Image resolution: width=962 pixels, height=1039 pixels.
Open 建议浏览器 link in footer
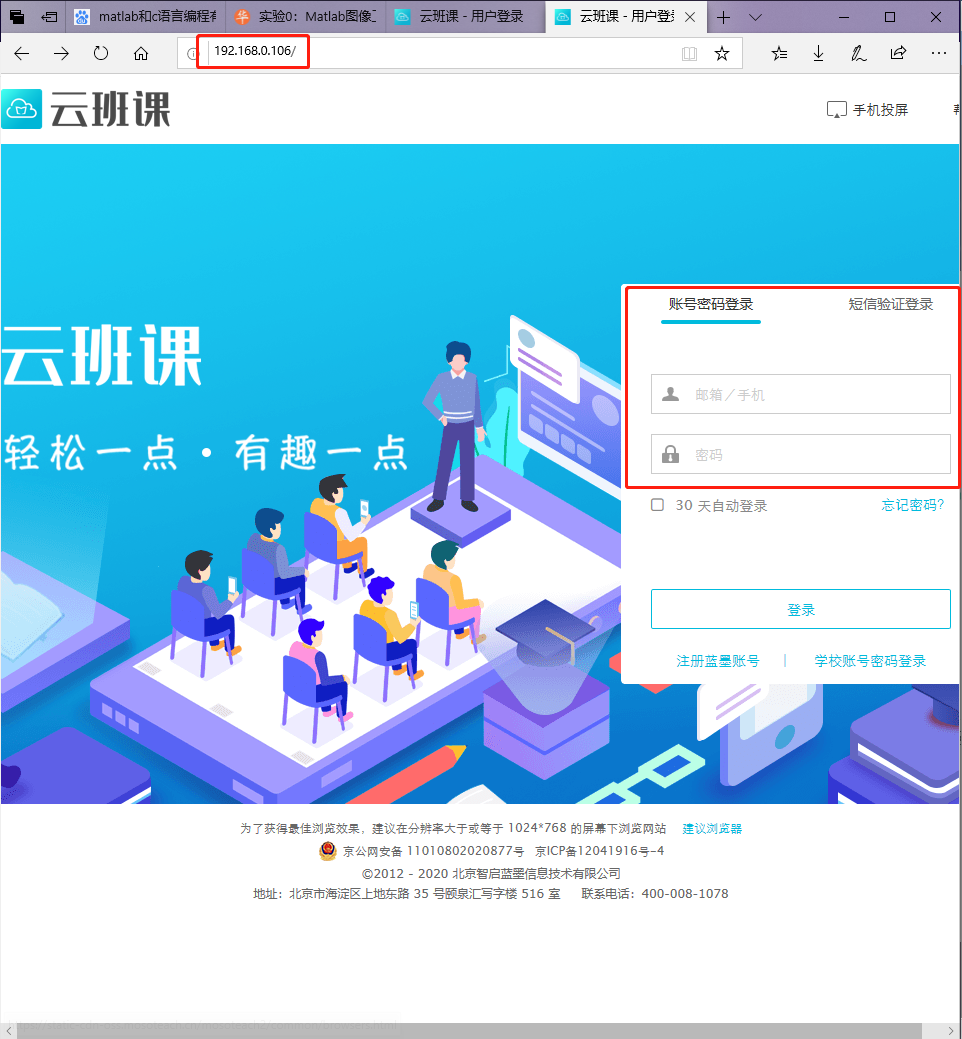pyautogui.click(x=712, y=828)
